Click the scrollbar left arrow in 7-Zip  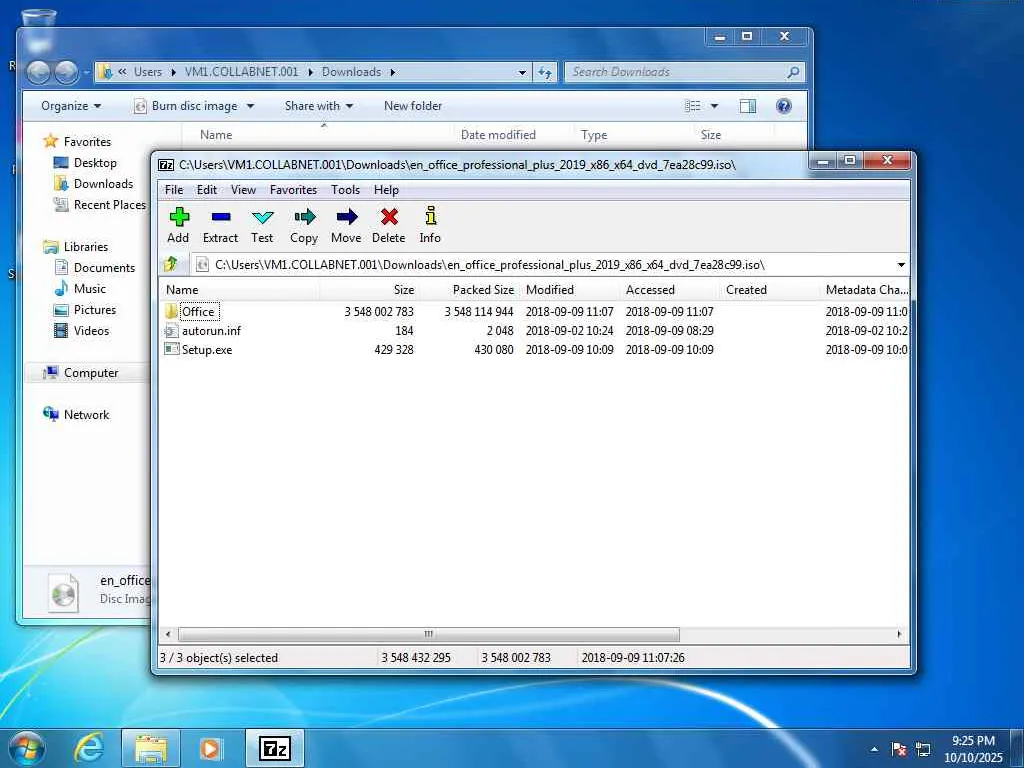(x=168, y=634)
